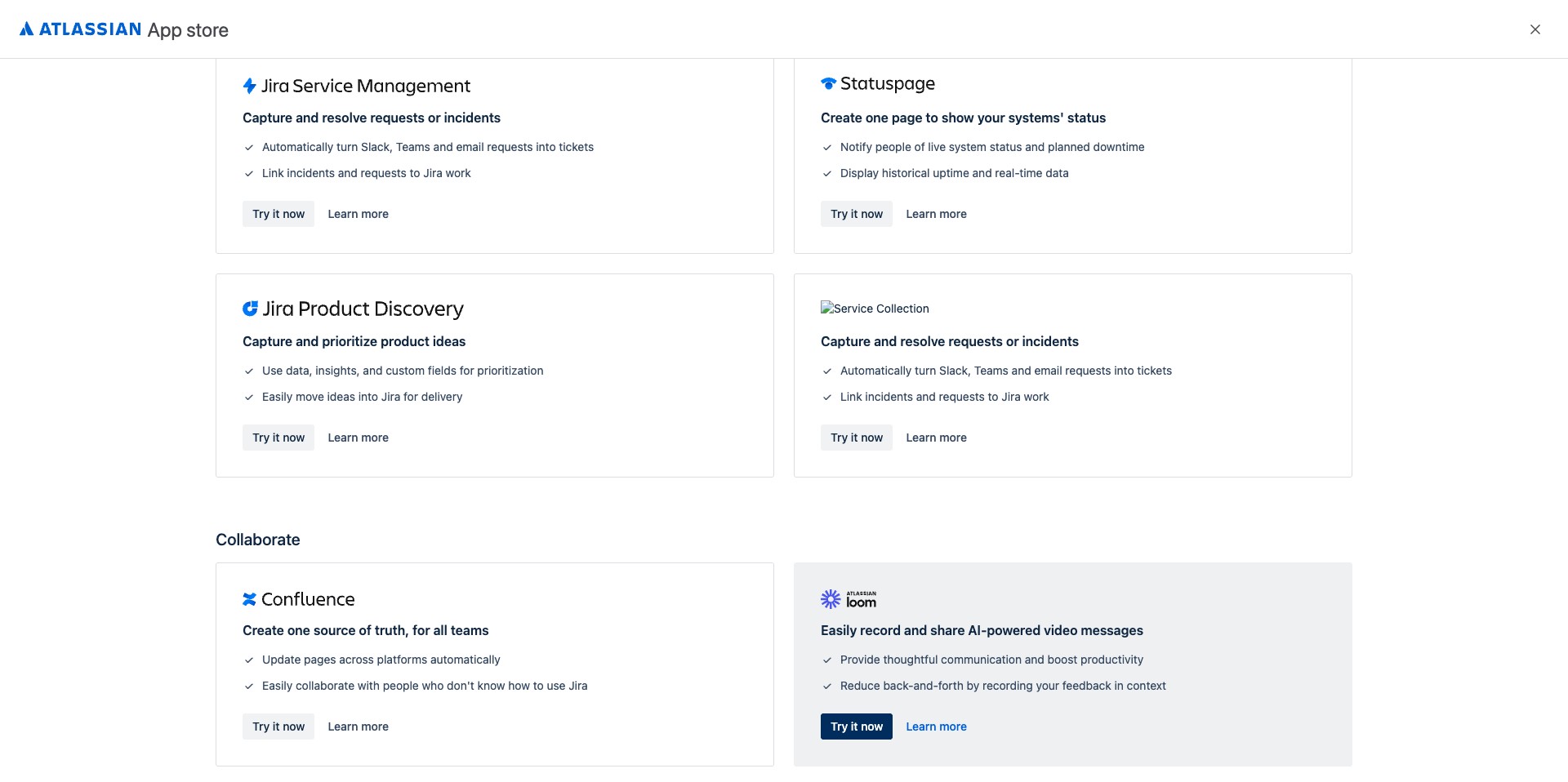Learn more about Loom
Screen dimensions: 1568x782
(x=937, y=726)
